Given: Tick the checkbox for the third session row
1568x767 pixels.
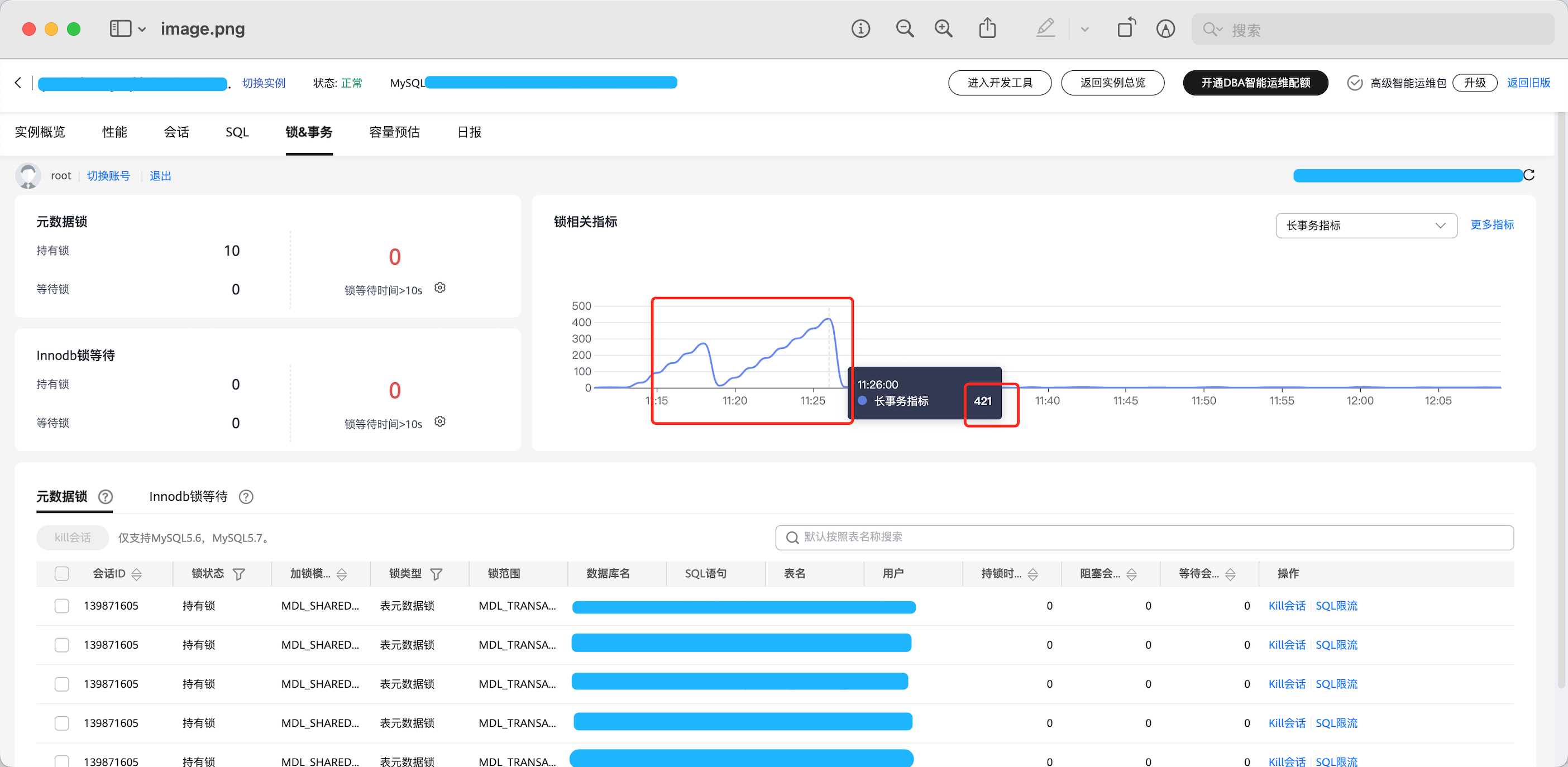Looking at the screenshot, I should (62, 684).
